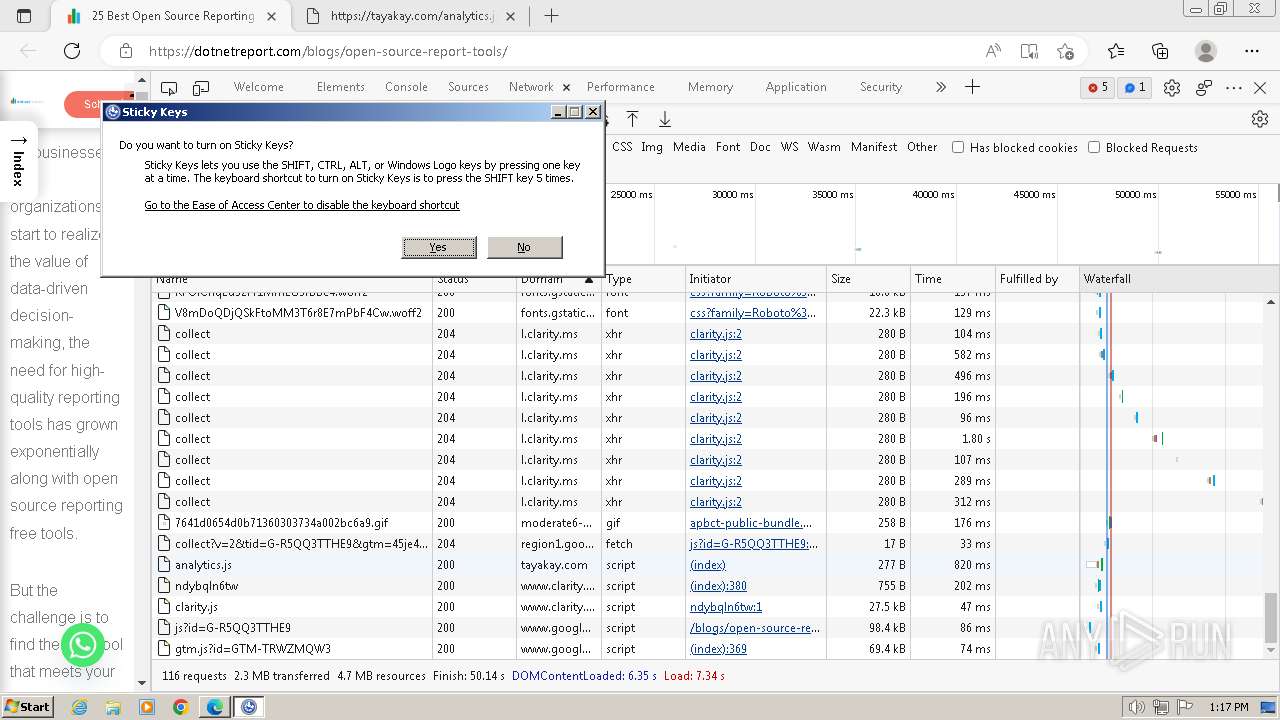Click the tab actions menu icon

pyautogui.click(x=25, y=16)
